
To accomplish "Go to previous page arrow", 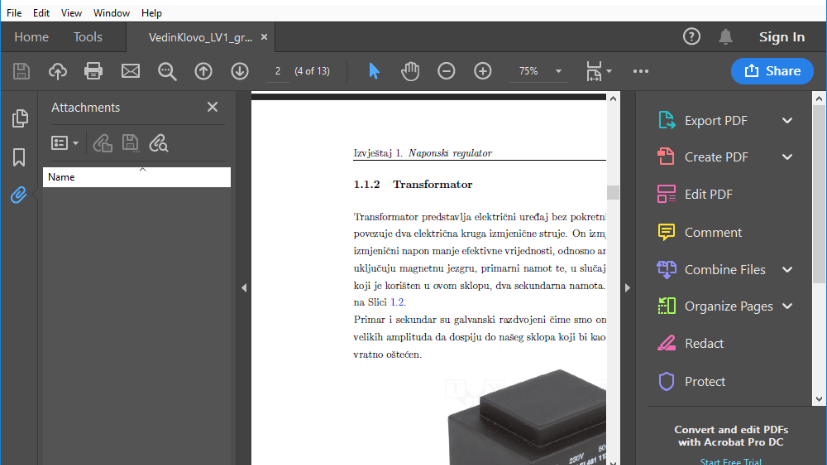I will coord(203,71).
